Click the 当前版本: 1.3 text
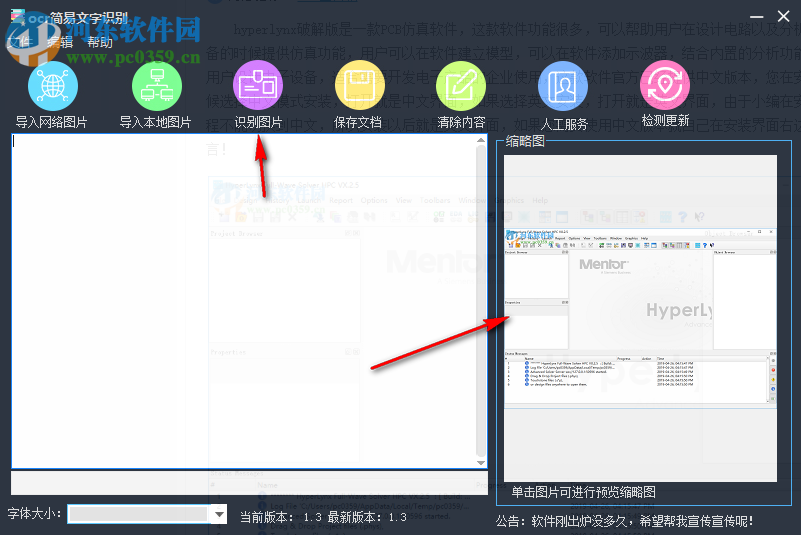This screenshot has height=535, width=801. [x=281, y=517]
